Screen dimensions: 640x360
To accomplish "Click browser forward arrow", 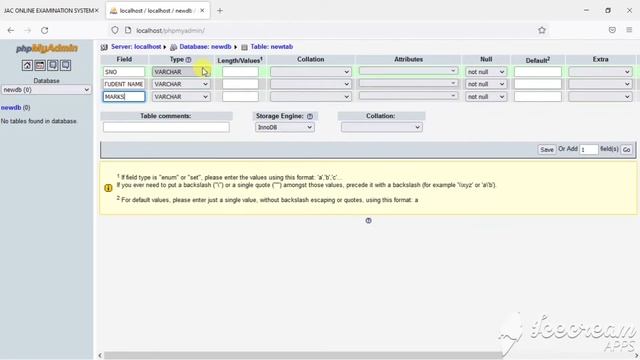I will tap(27, 30).
